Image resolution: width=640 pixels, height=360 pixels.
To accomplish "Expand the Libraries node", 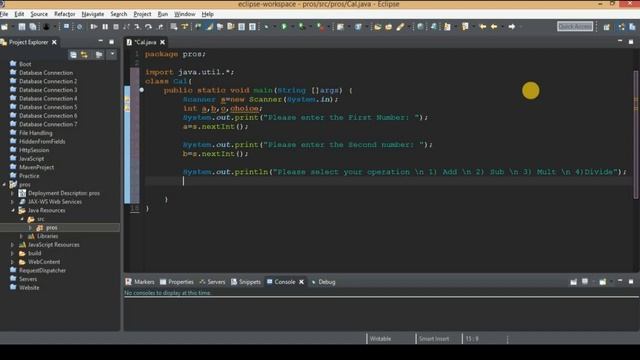I will click(x=21, y=236).
